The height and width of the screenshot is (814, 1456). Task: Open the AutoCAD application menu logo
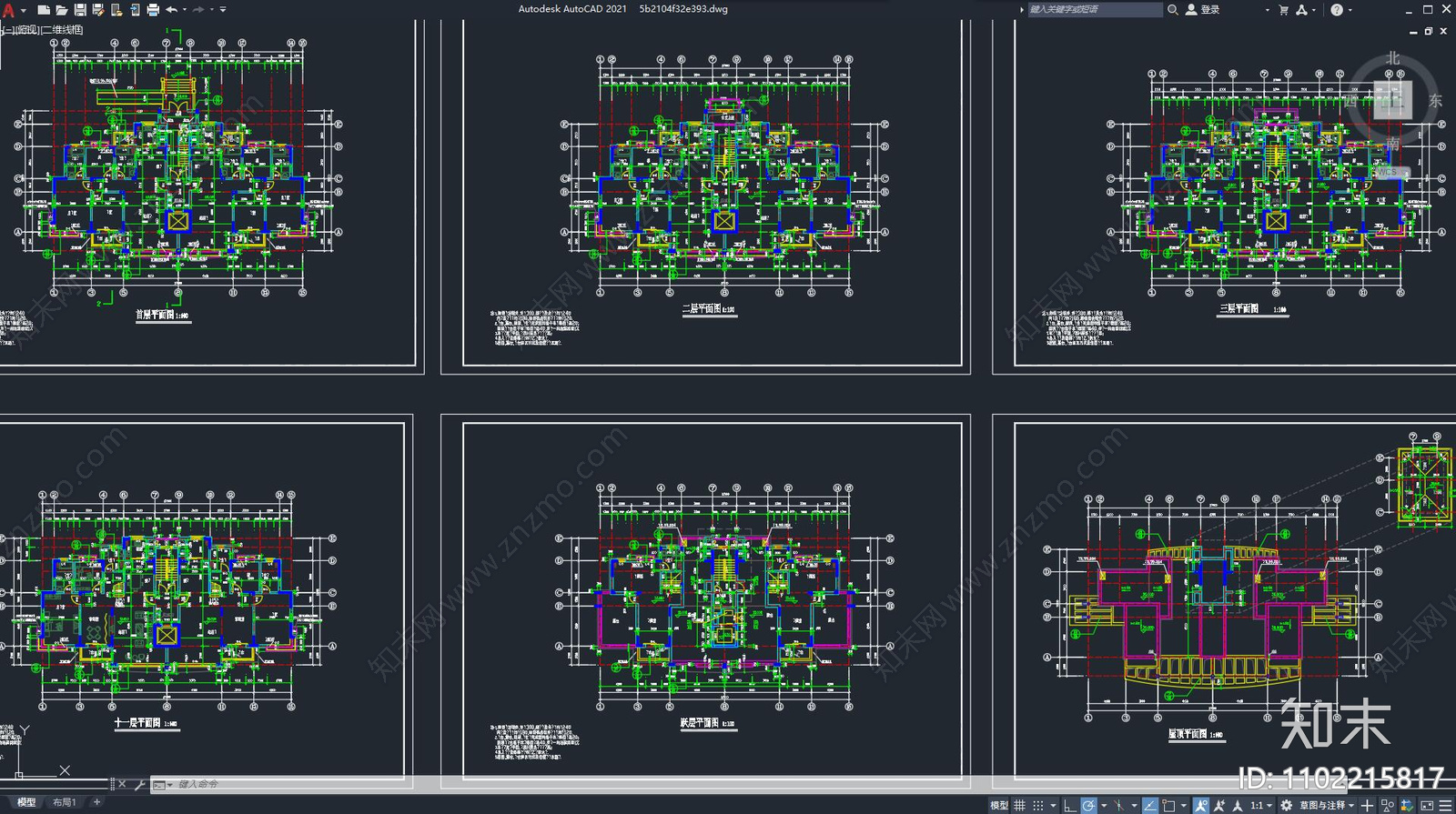(x=8, y=10)
